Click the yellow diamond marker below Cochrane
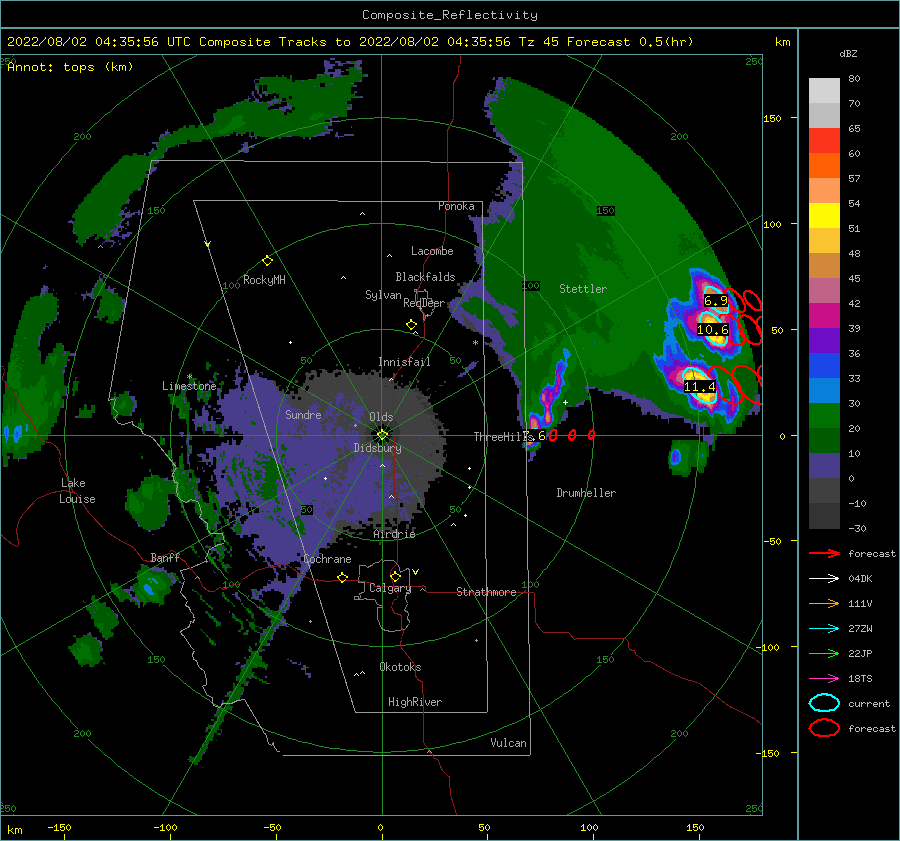The height and width of the screenshot is (841, 900). (343, 577)
